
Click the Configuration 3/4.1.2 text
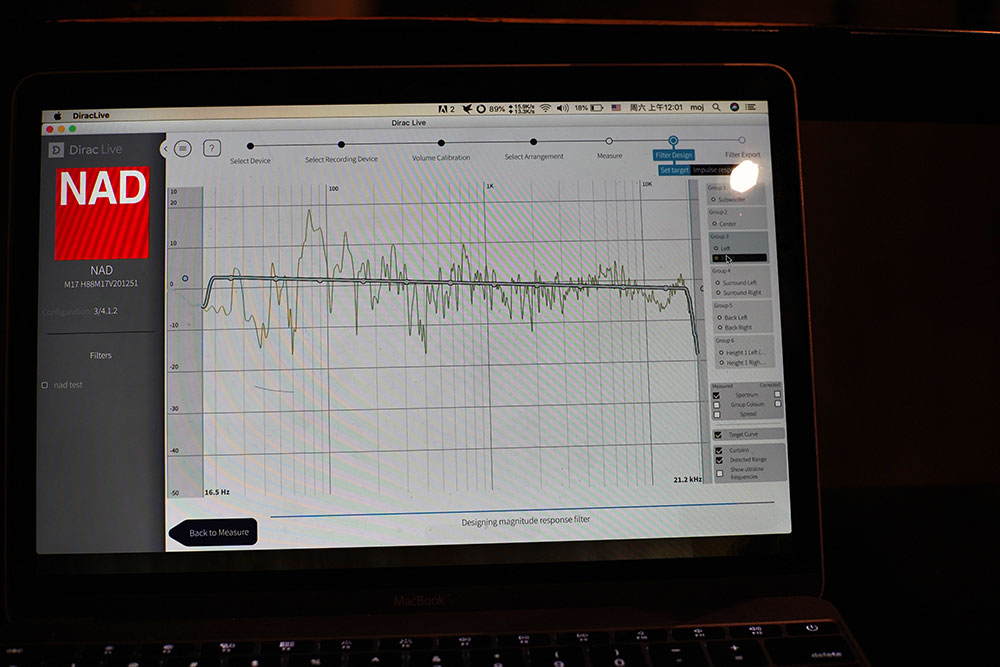80,312
